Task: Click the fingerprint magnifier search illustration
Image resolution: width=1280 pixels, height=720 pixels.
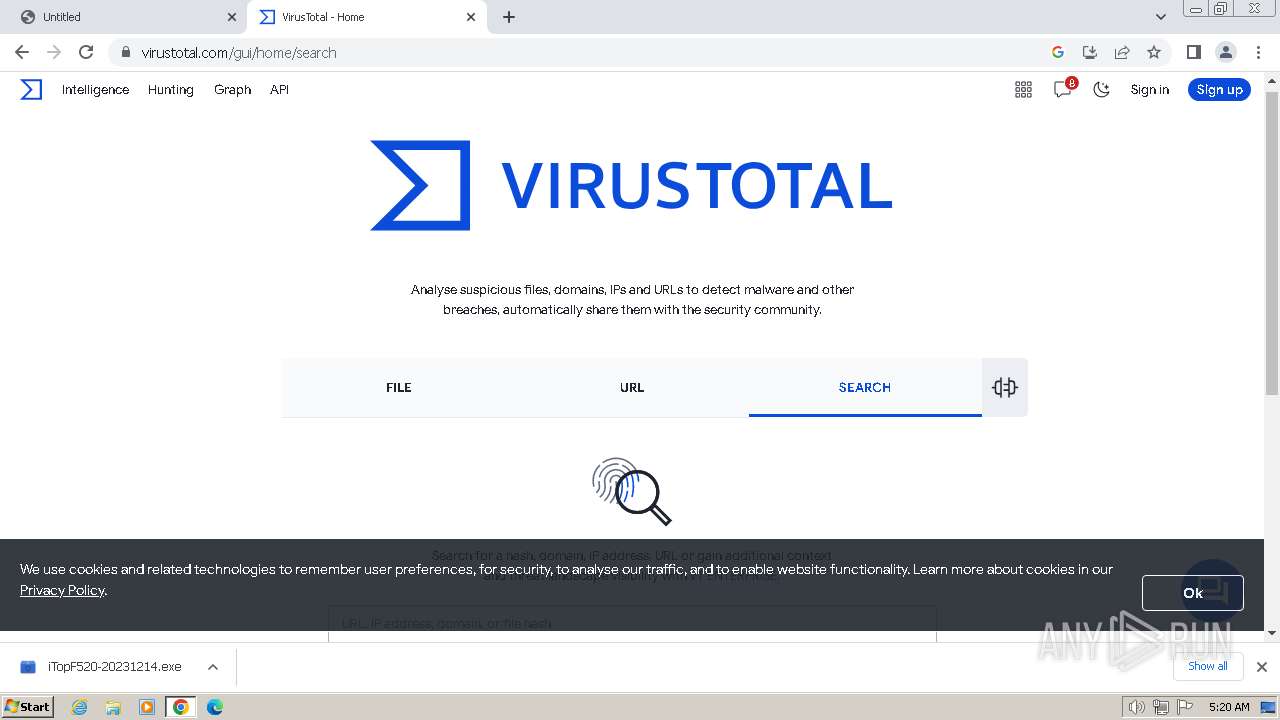Action: (631, 491)
